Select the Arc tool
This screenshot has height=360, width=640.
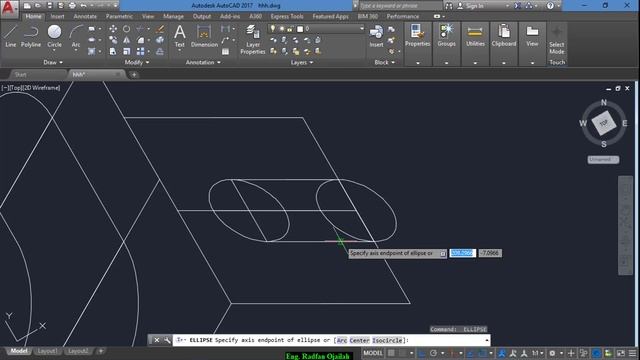pos(76,36)
